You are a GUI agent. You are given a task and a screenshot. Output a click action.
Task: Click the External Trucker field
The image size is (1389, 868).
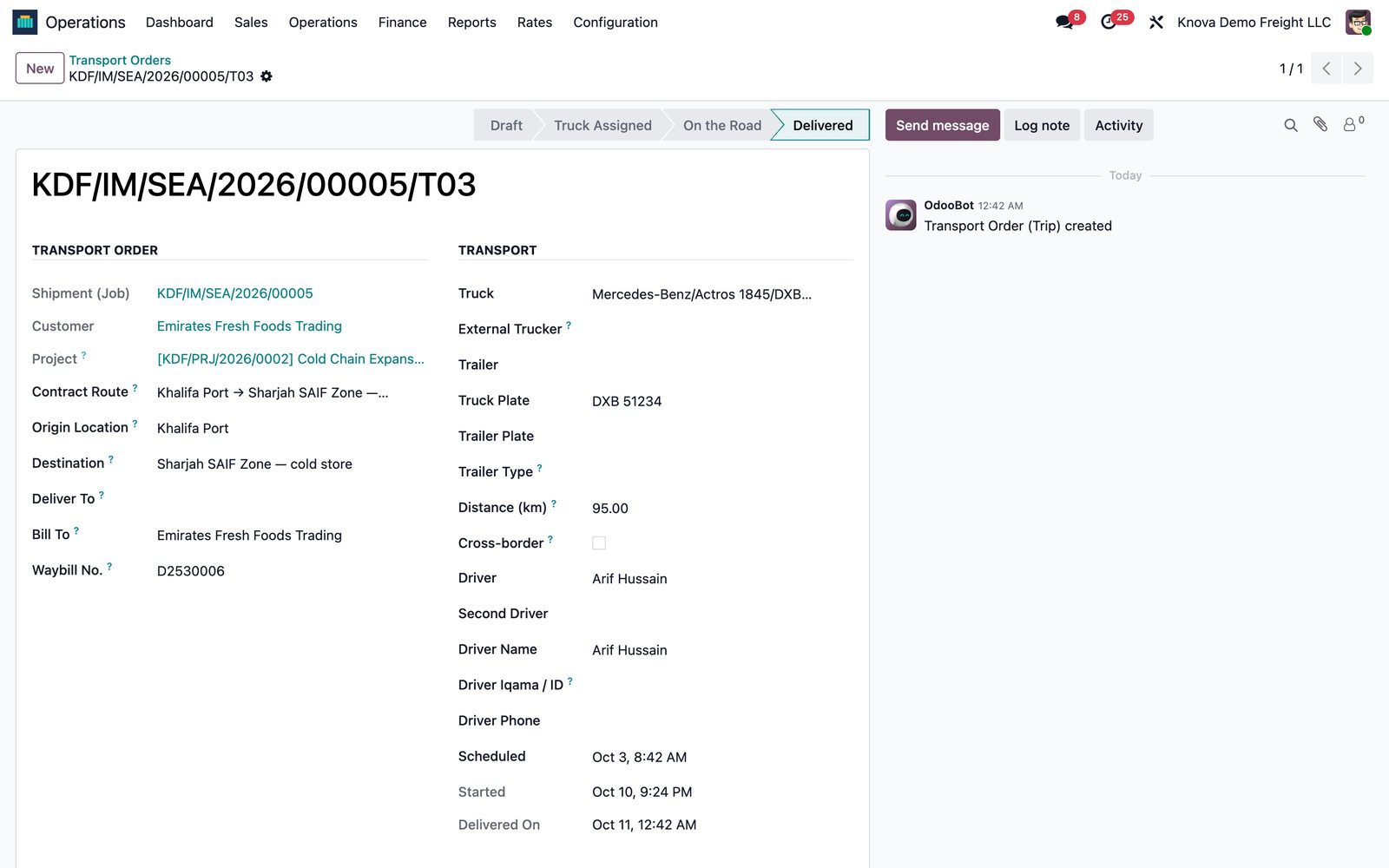tap(721, 330)
